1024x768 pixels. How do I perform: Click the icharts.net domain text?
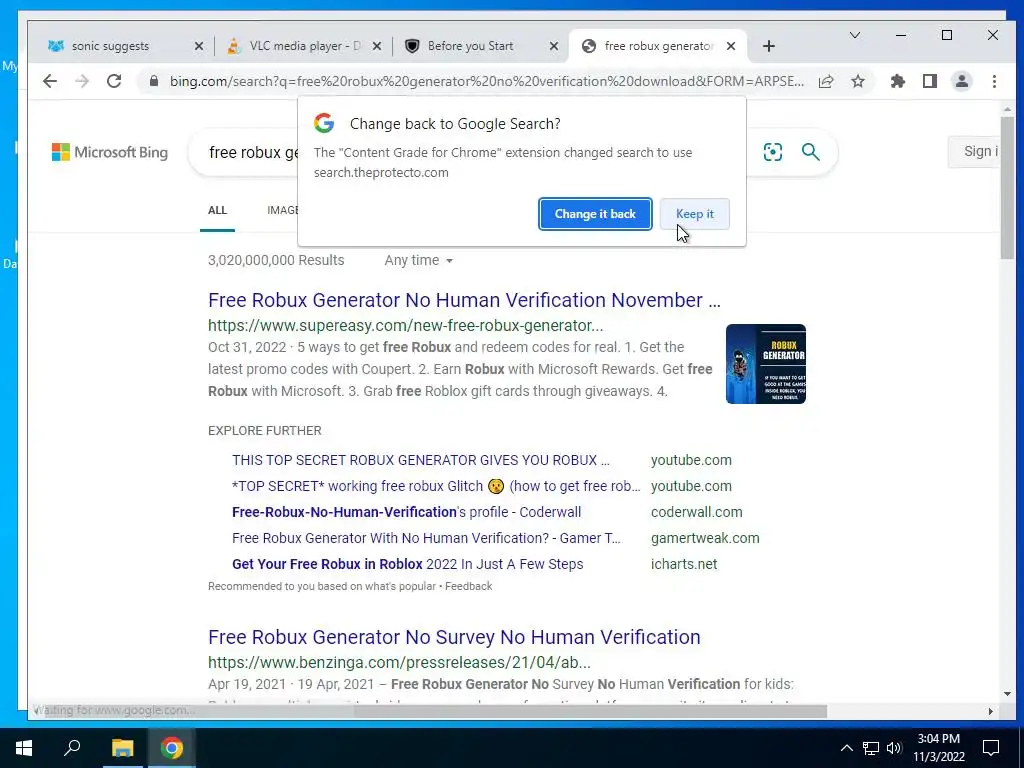[x=684, y=564]
